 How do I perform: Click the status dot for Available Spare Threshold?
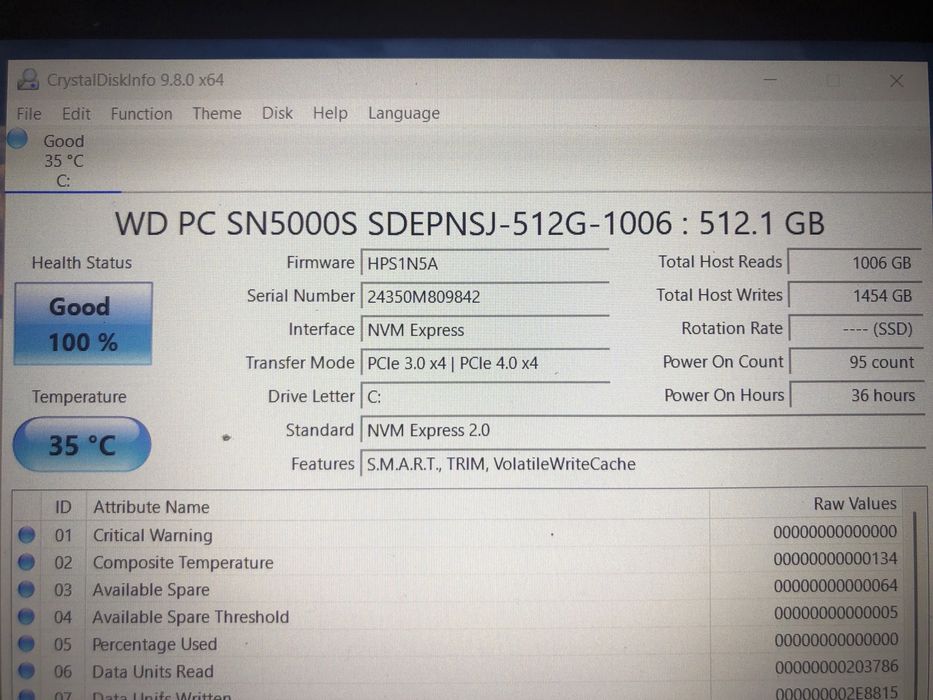point(26,616)
